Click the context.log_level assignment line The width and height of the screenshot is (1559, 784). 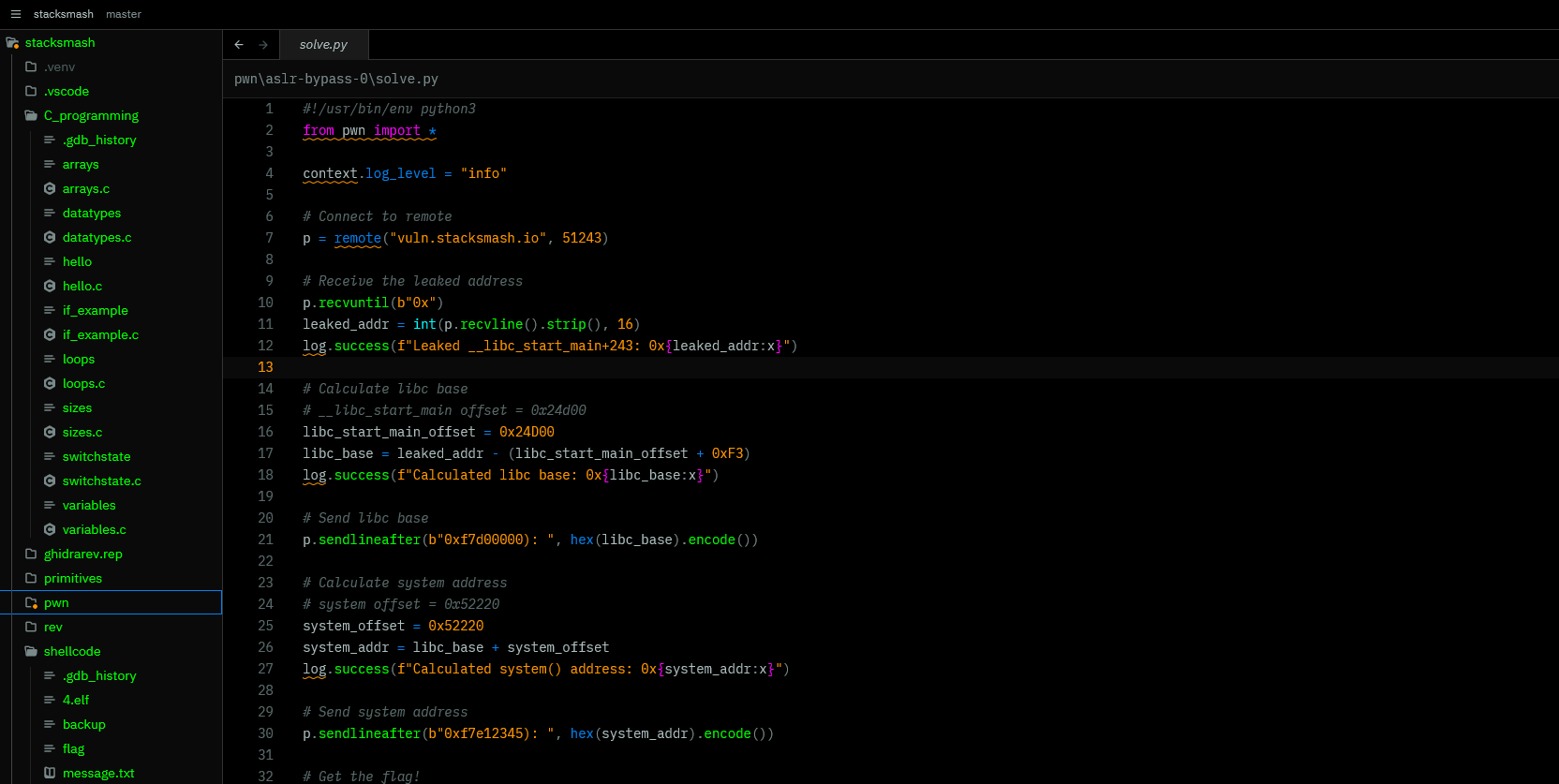(x=405, y=173)
